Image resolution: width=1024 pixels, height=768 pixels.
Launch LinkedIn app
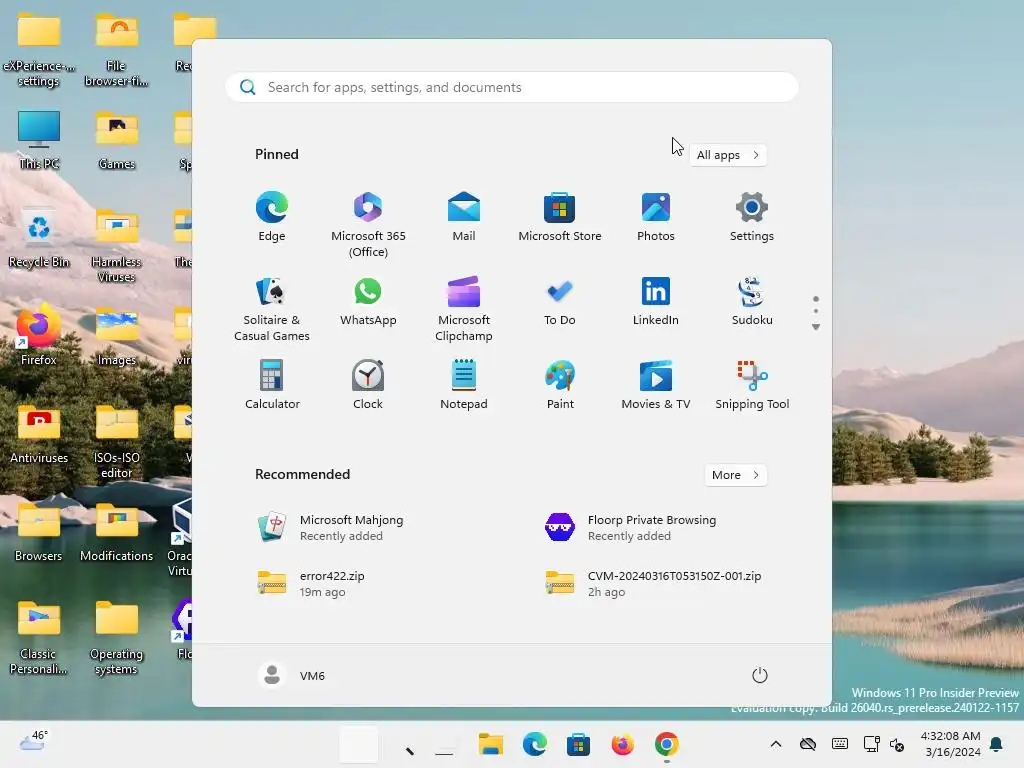point(656,300)
